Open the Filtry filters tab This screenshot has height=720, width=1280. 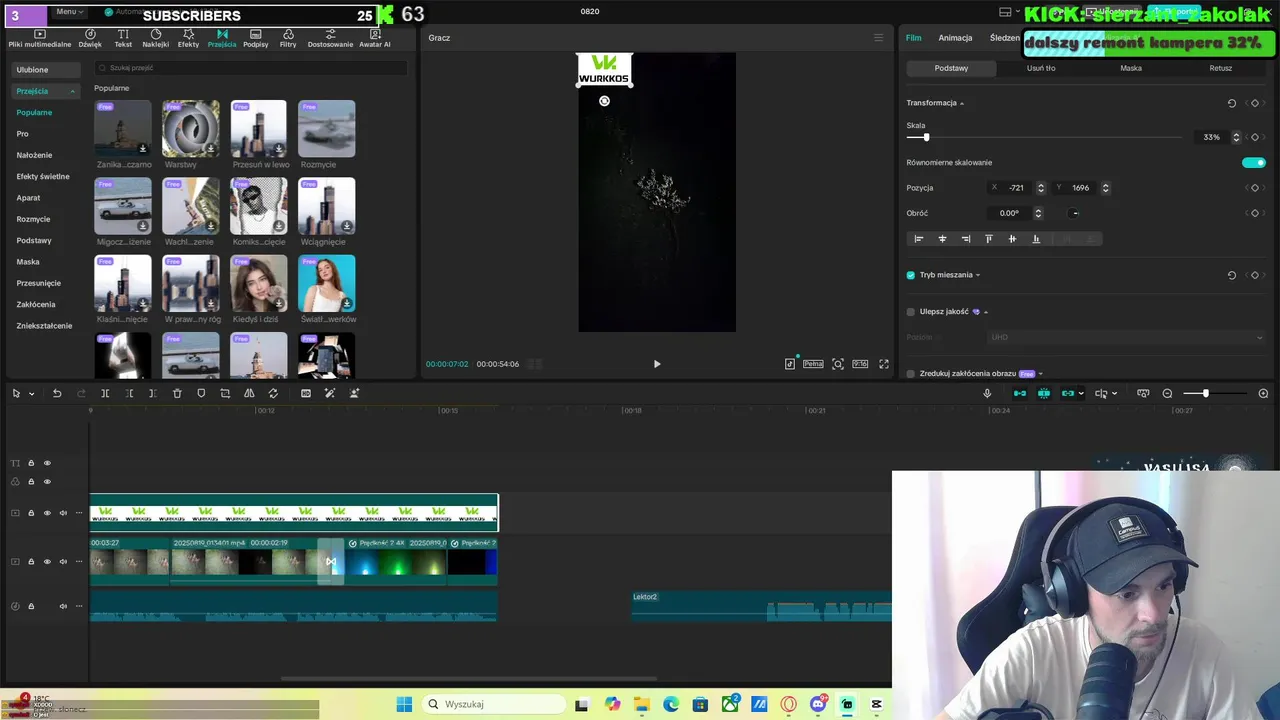288,38
